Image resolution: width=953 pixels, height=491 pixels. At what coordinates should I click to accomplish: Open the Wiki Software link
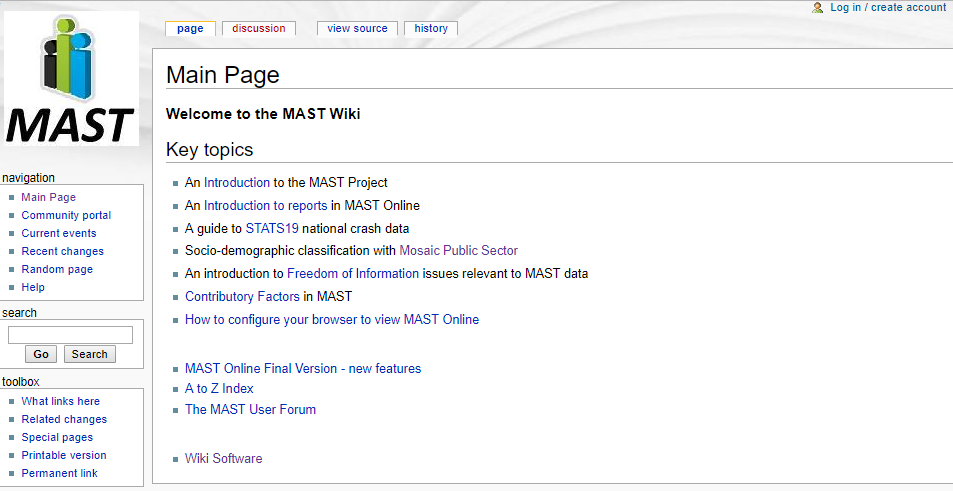click(x=224, y=458)
